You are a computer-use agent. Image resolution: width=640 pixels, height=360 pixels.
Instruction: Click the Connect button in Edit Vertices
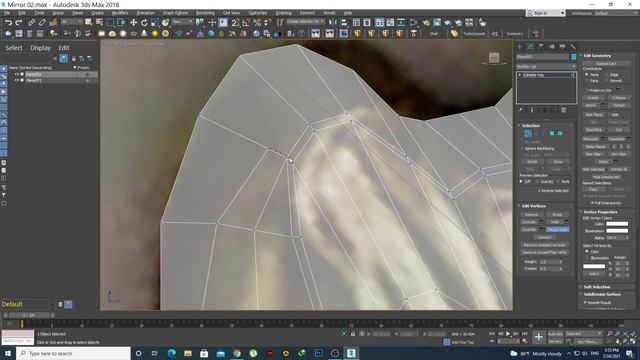click(x=544, y=237)
